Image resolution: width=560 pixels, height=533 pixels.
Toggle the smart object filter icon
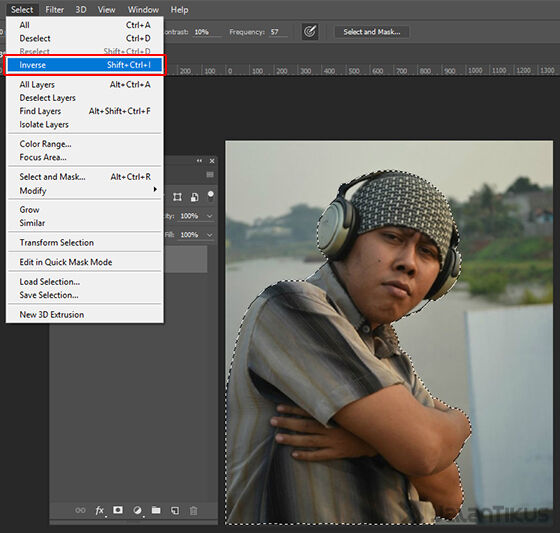pos(195,197)
